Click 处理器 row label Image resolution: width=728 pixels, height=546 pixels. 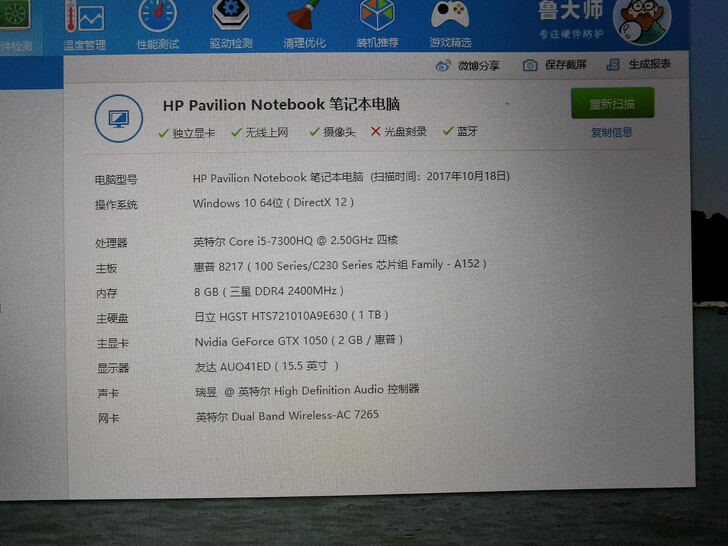click(x=111, y=243)
